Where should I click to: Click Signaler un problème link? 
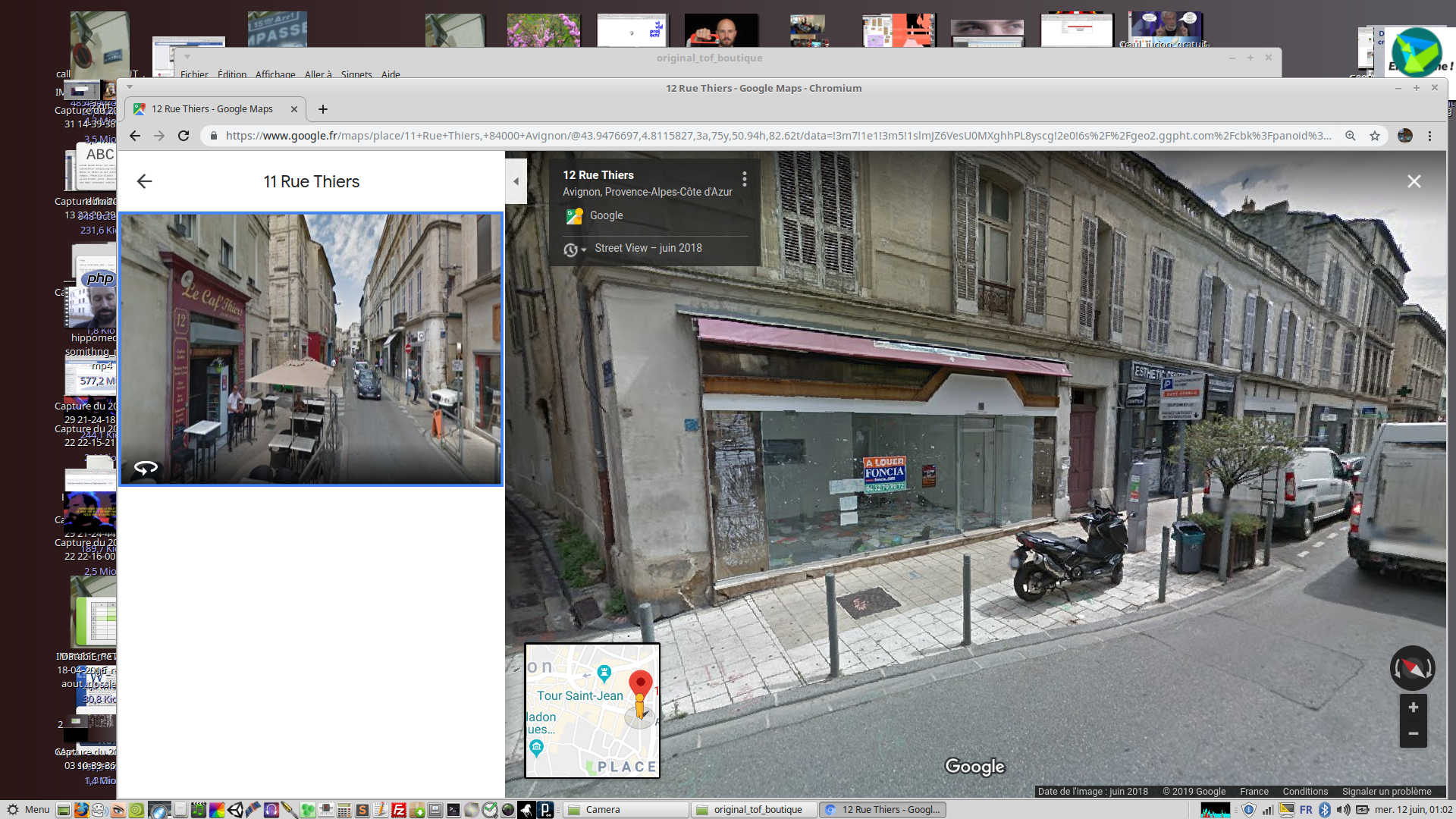[x=1386, y=791]
